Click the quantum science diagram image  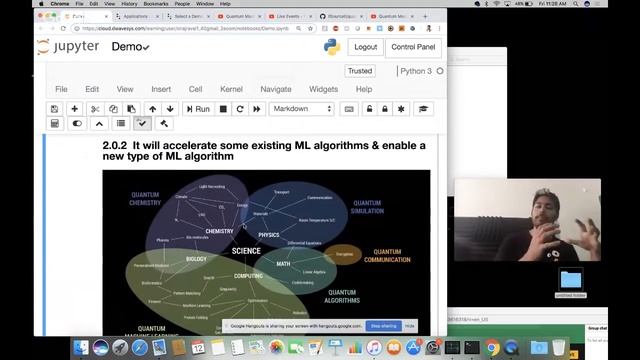[266, 253]
